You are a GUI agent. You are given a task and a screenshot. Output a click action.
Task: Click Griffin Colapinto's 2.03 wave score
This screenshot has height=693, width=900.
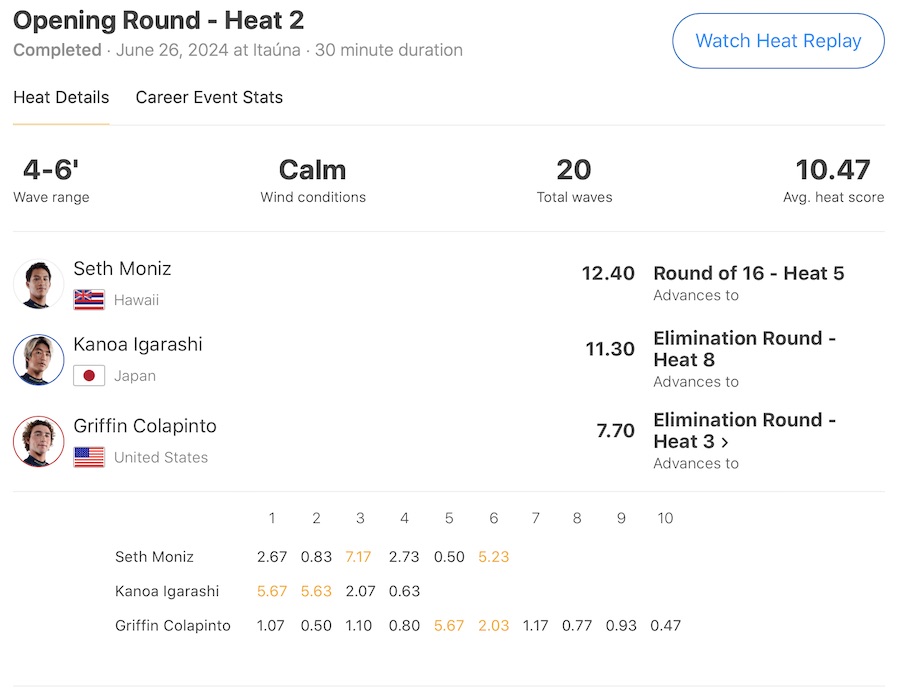click(493, 625)
